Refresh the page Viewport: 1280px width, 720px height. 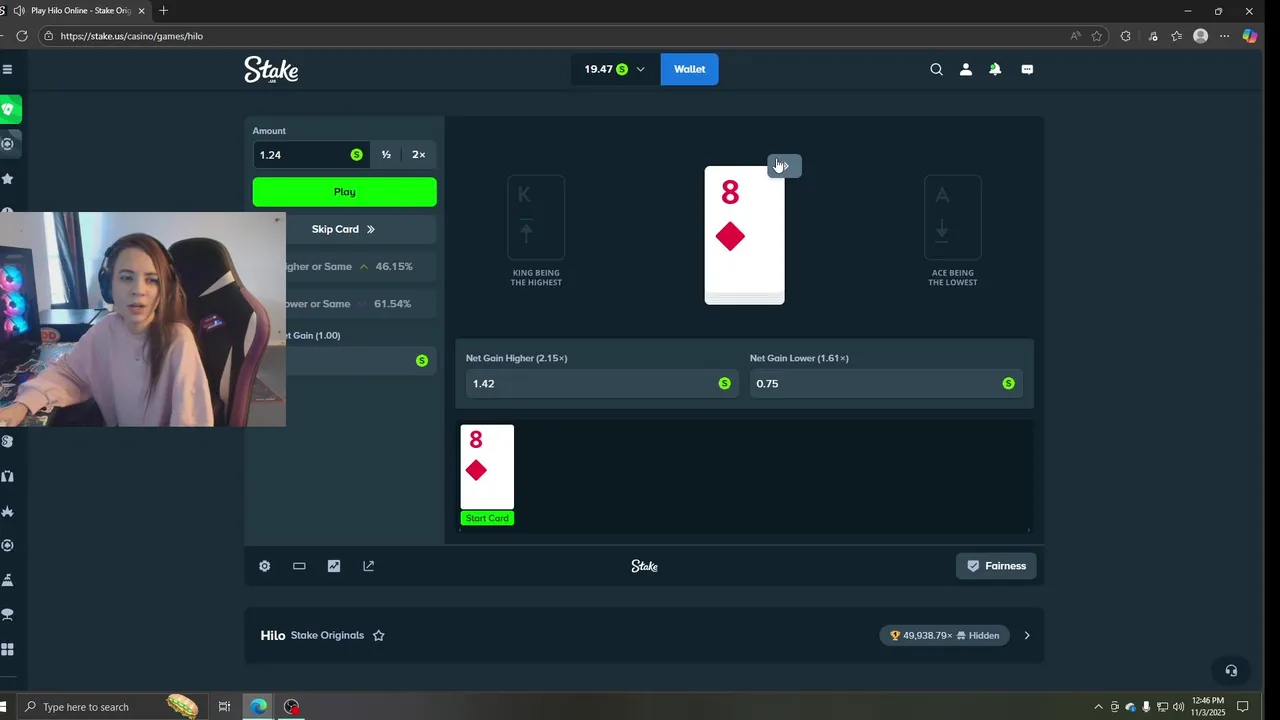tap(21, 36)
